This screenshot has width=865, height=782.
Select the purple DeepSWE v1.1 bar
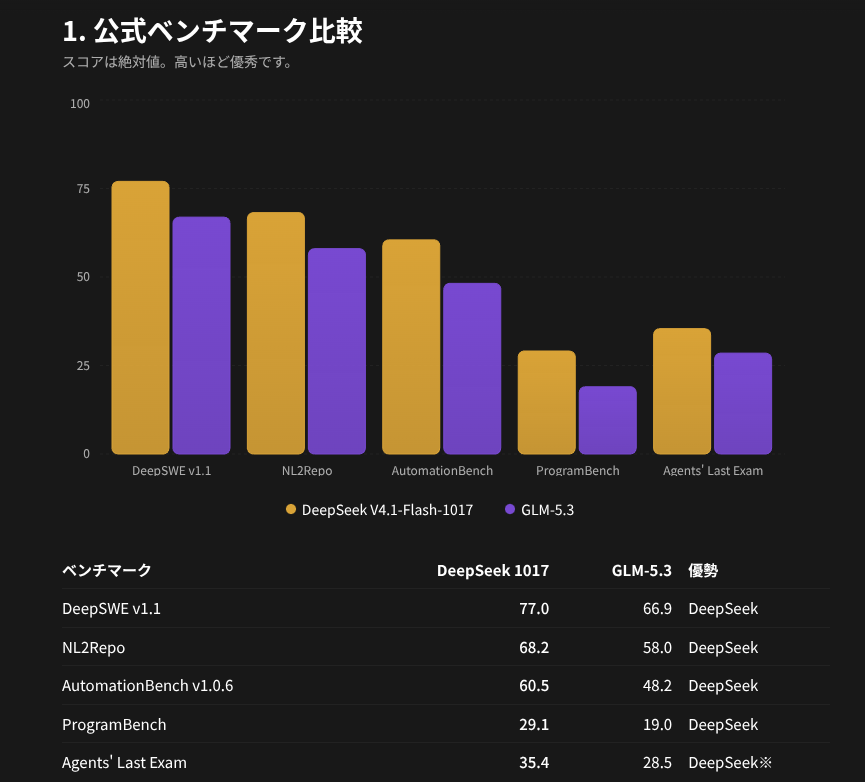pyautogui.click(x=201, y=335)
